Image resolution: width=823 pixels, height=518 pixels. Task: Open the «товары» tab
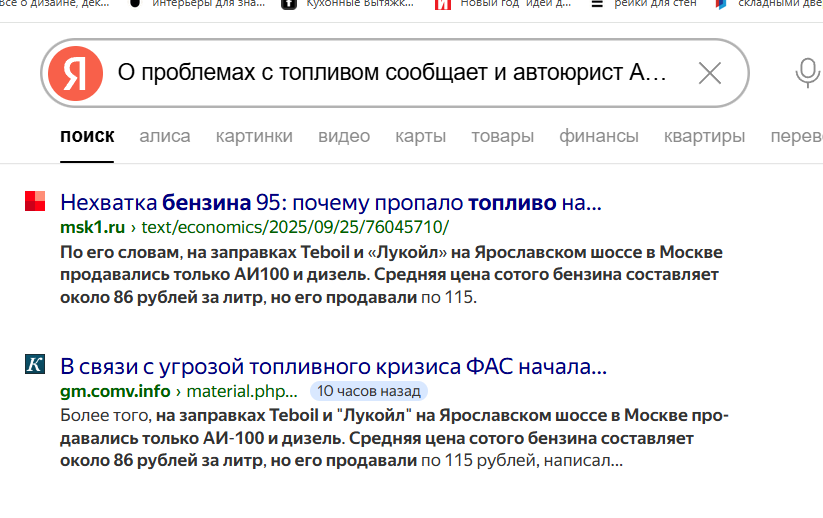point(502,136)
